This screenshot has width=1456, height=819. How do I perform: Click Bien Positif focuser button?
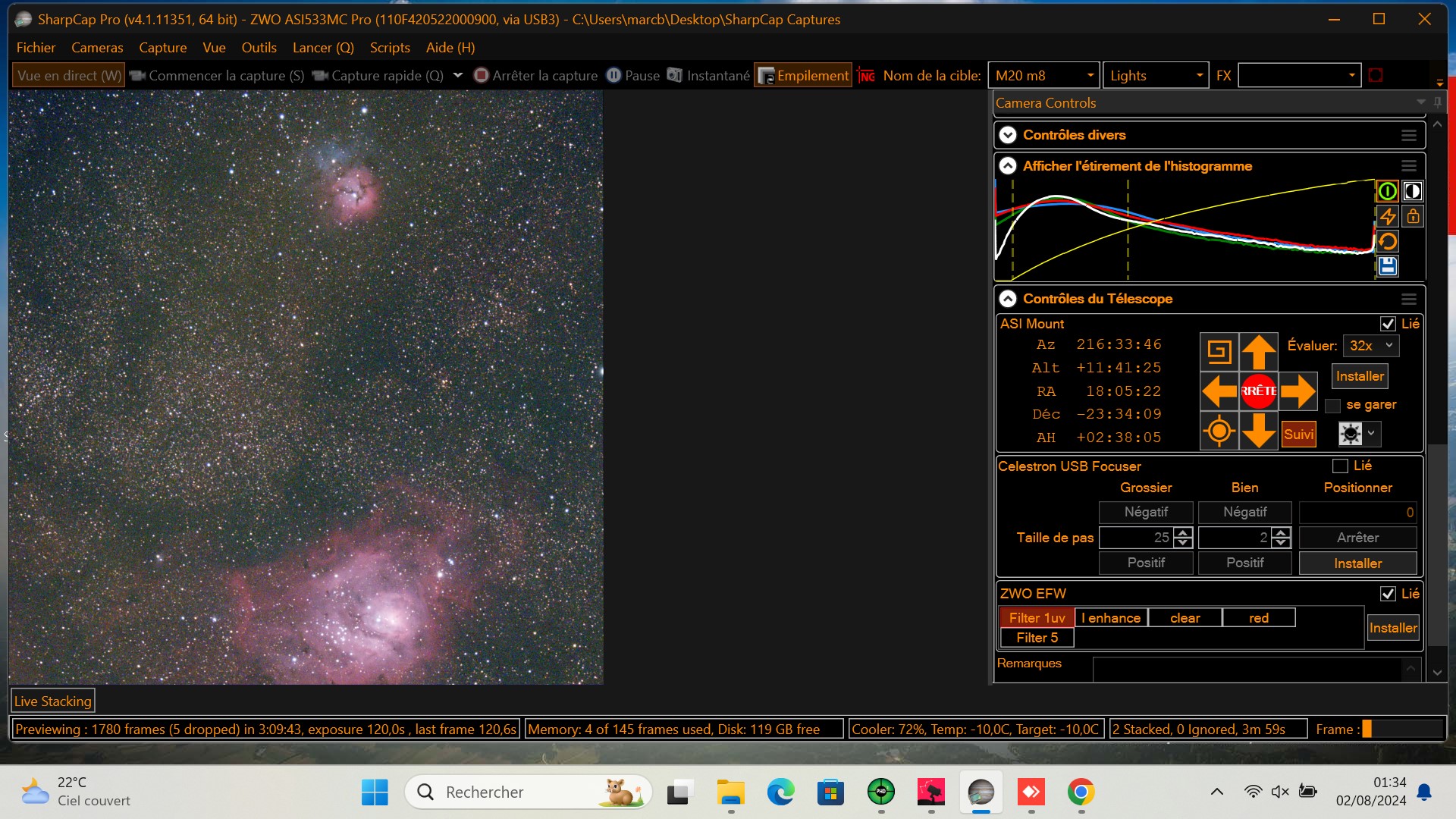(x=1244, y=563)
